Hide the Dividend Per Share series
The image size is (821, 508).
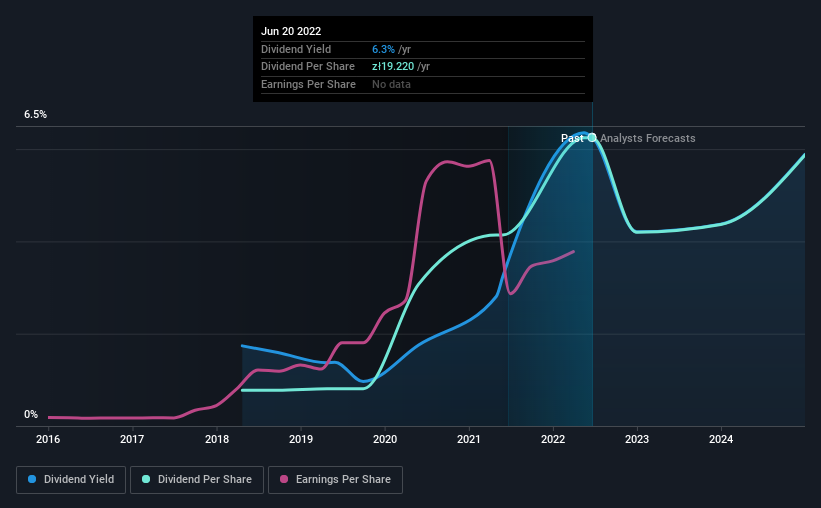tap(197, 480)
